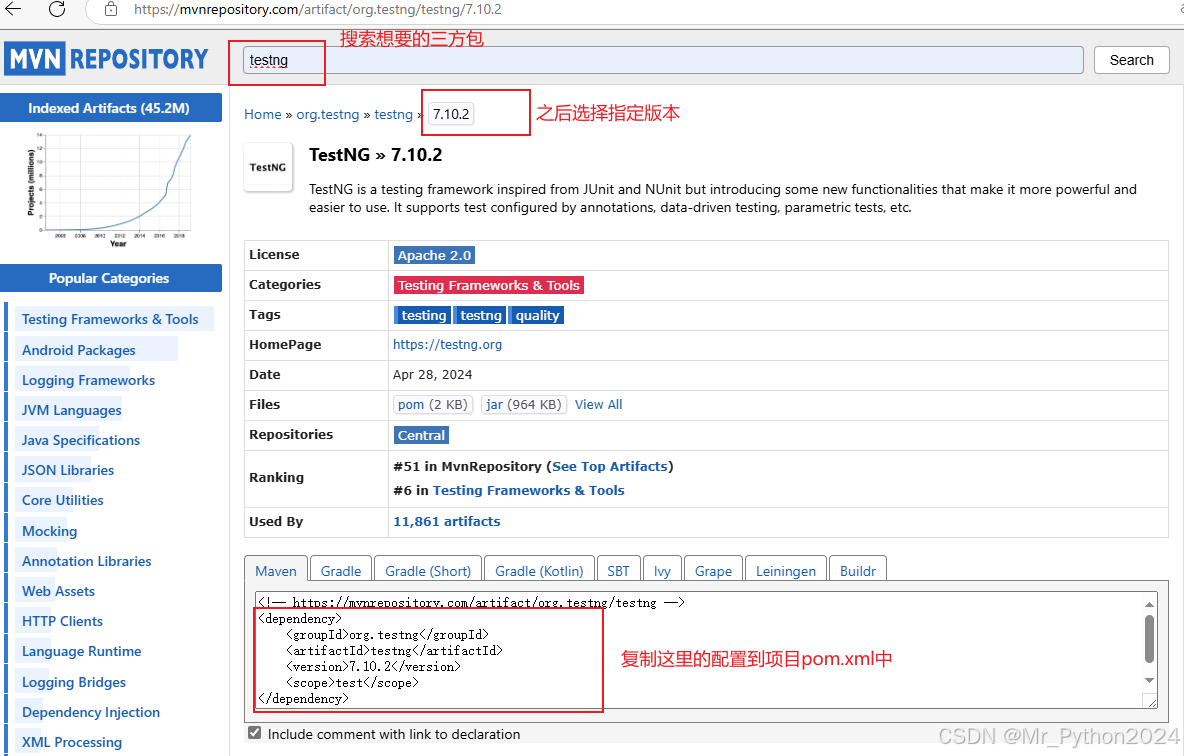Go to Home breadcrumb link

(262, 114)
